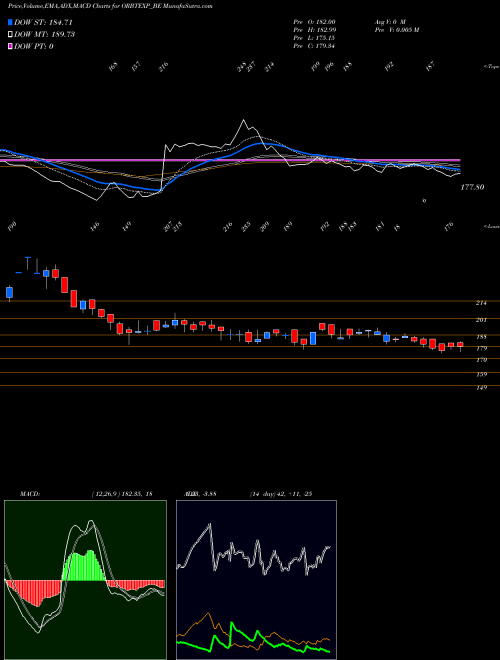Click the '<Tops' row label
500x660 pixels.
(x=491, y=67)
